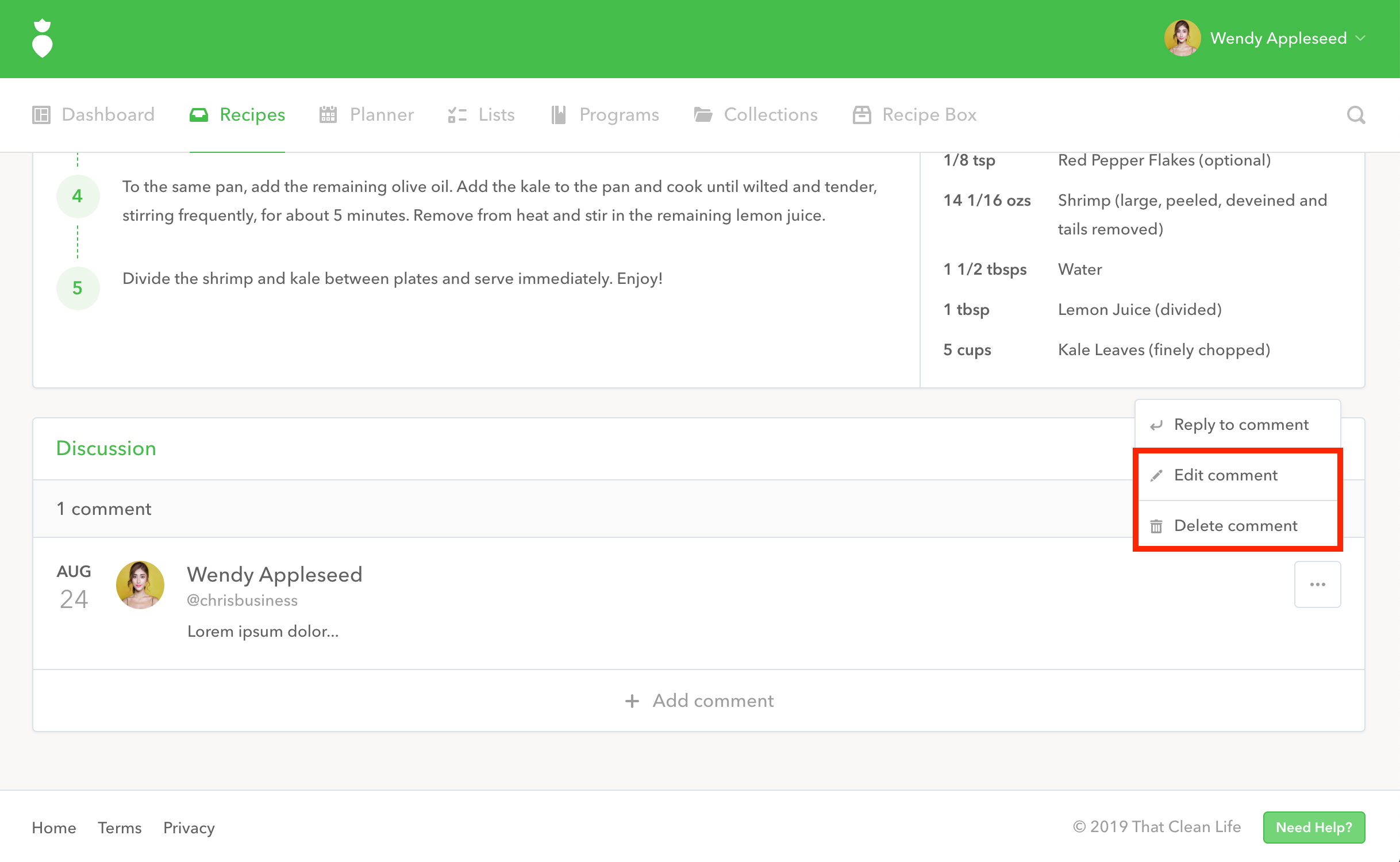The height and width of the screenshot is (862, 1400).
Task: Expand the Wendy Appleseed account chevron
Action: tap(1360, 39)
